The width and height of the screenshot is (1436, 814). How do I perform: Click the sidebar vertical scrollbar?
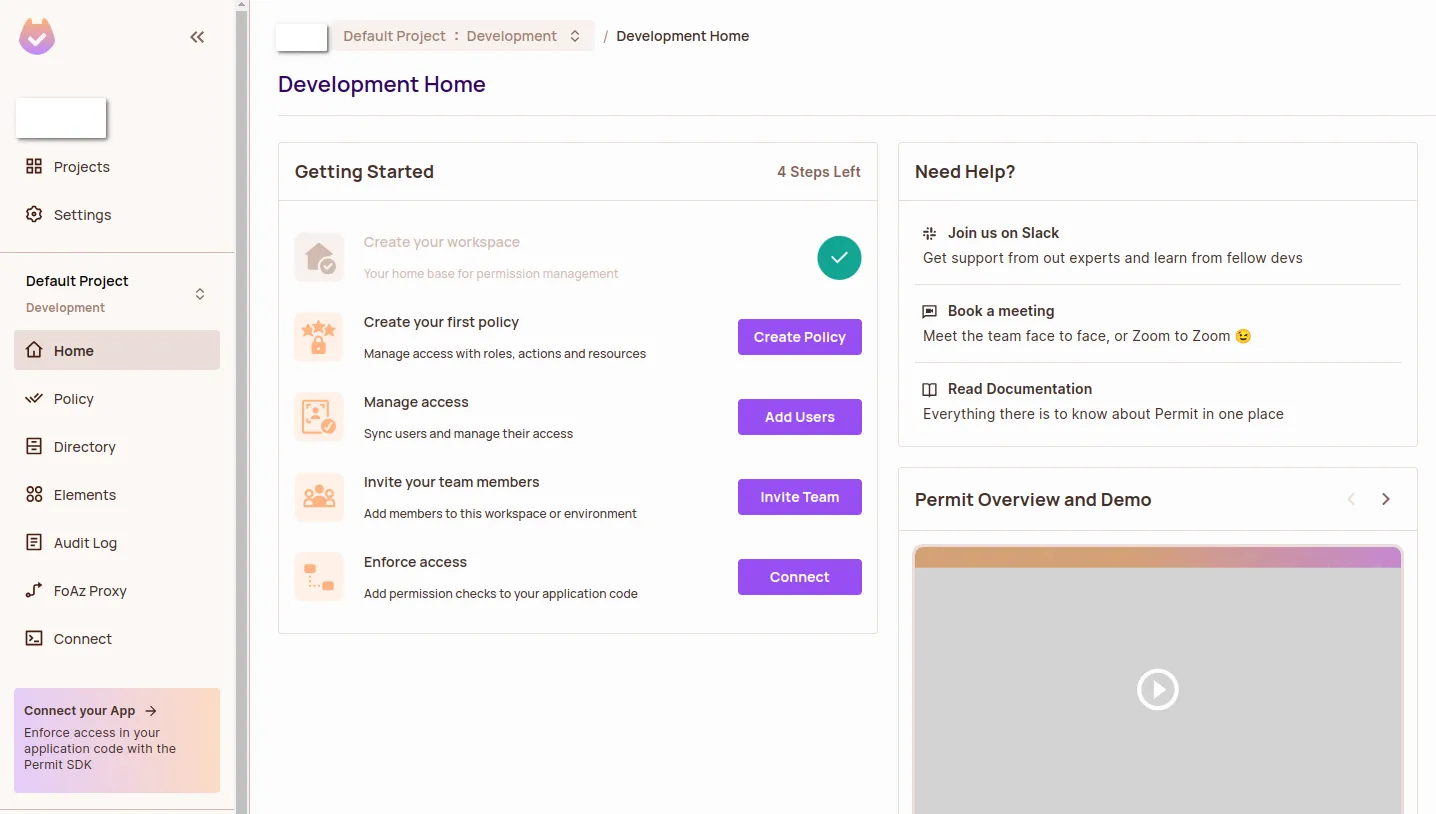(x=241, y=400)
